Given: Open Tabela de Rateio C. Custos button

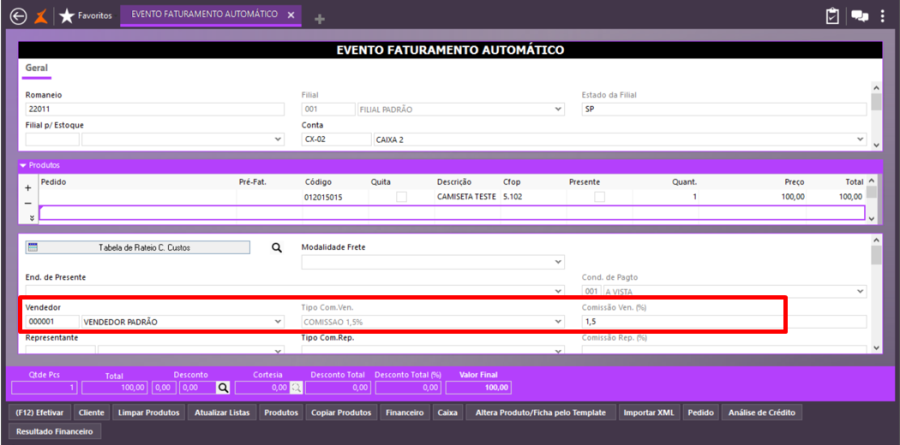Looking at the screenshot, I should tap(138, 247).
